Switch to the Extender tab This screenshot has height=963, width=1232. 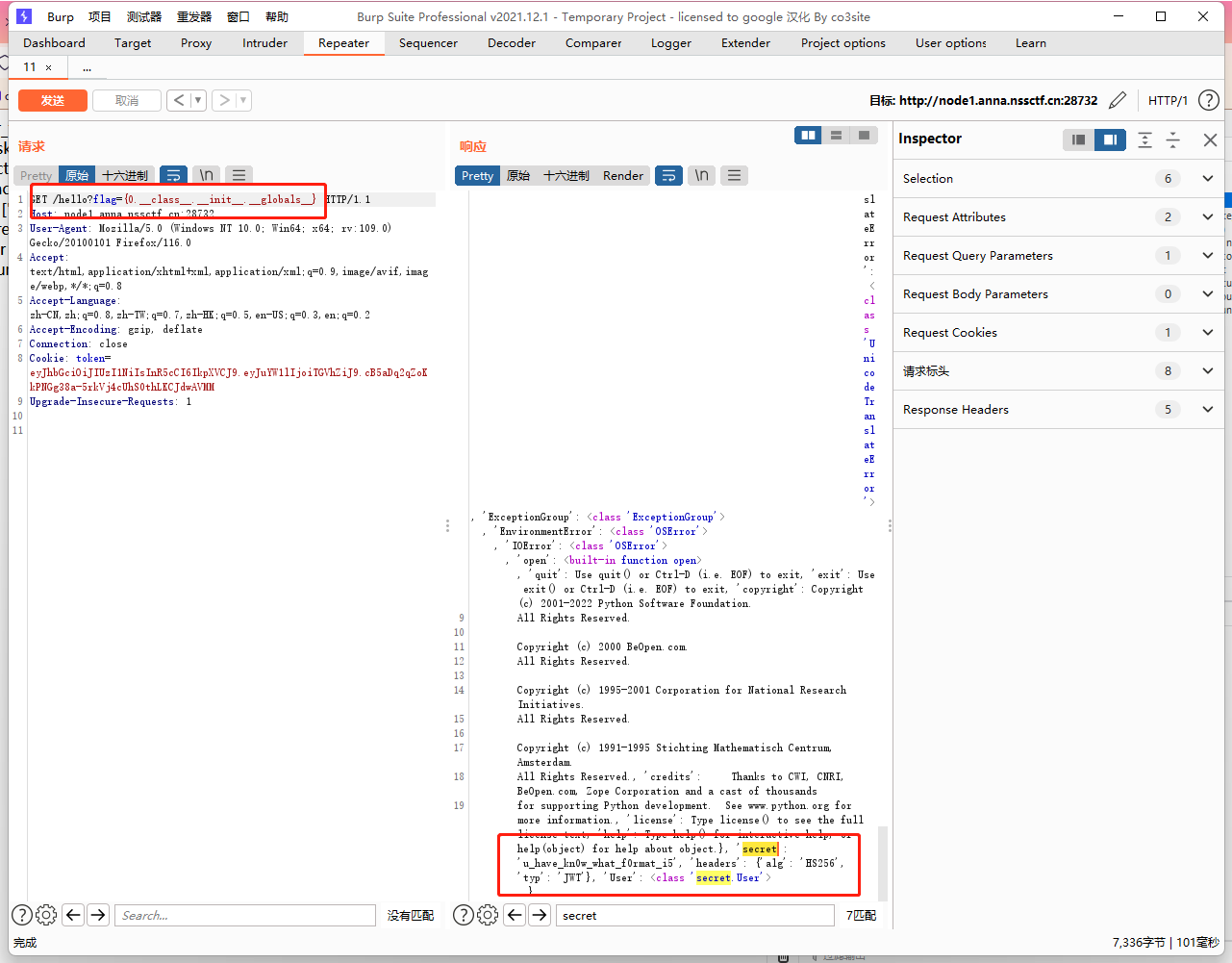click(x=745, y=43)
